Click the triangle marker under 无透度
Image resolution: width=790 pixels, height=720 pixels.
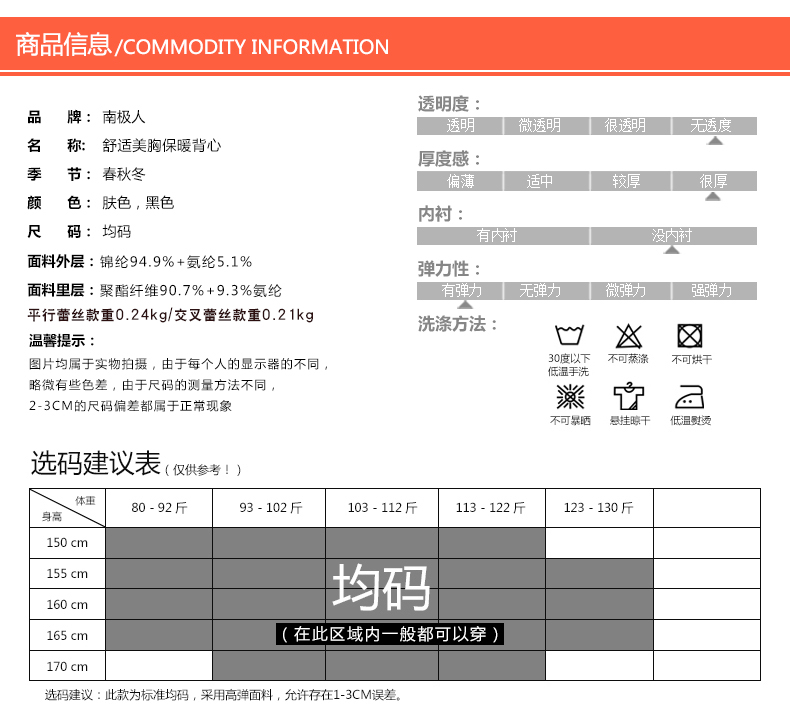click(714, 141)
